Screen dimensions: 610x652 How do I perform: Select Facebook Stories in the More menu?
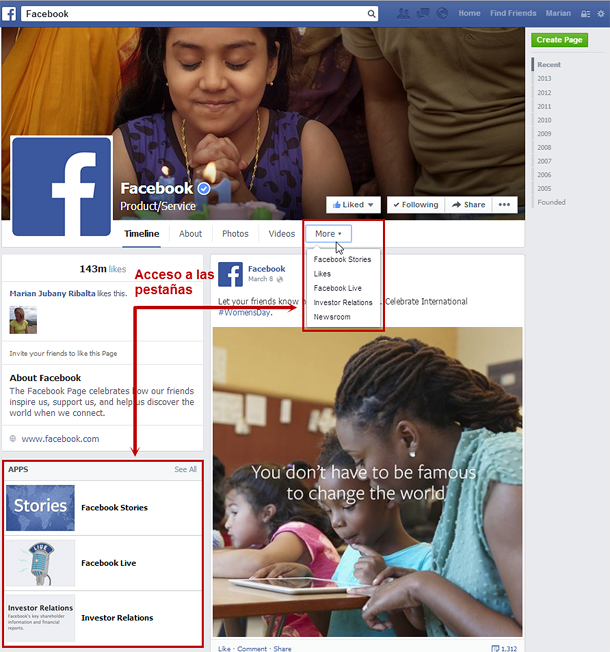point(343,259)
